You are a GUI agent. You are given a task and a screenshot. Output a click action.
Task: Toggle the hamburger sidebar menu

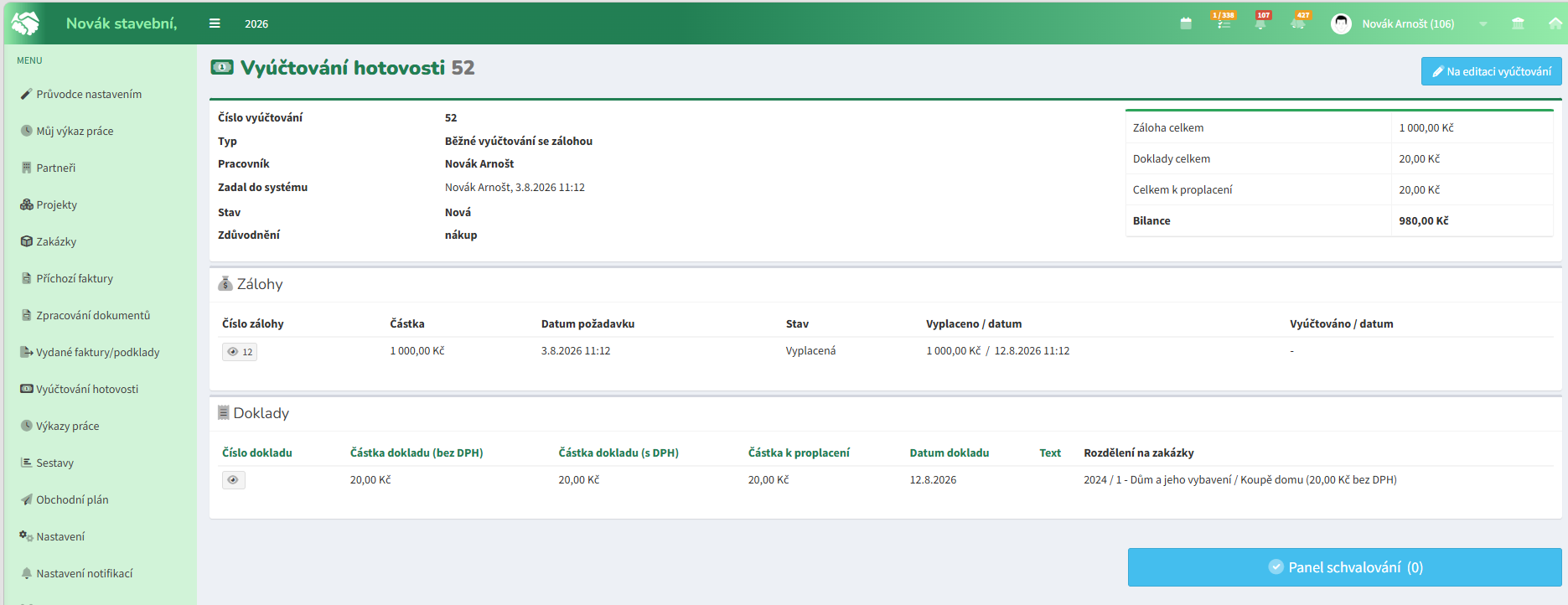[x=215, y=23]
